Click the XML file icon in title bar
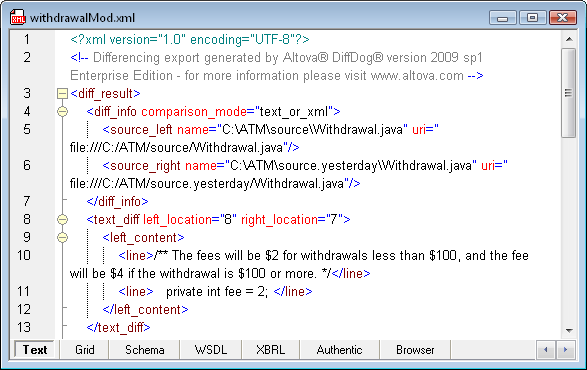 [x=18, y=17]
